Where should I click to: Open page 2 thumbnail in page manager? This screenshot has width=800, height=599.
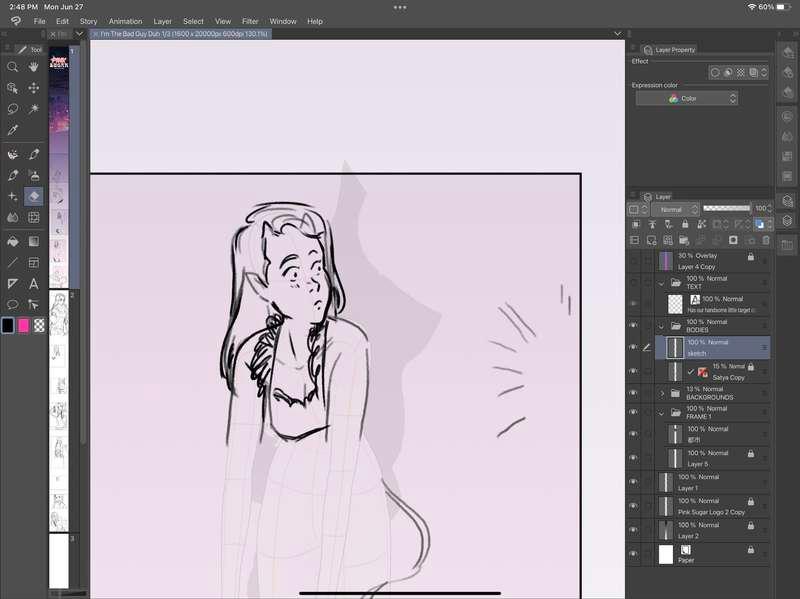coord(59,411)
